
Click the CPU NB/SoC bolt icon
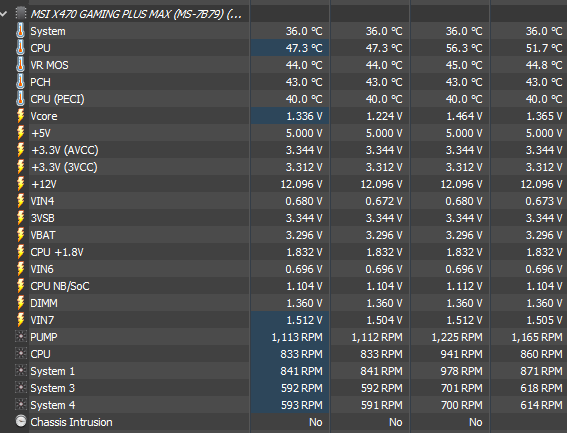21,286
